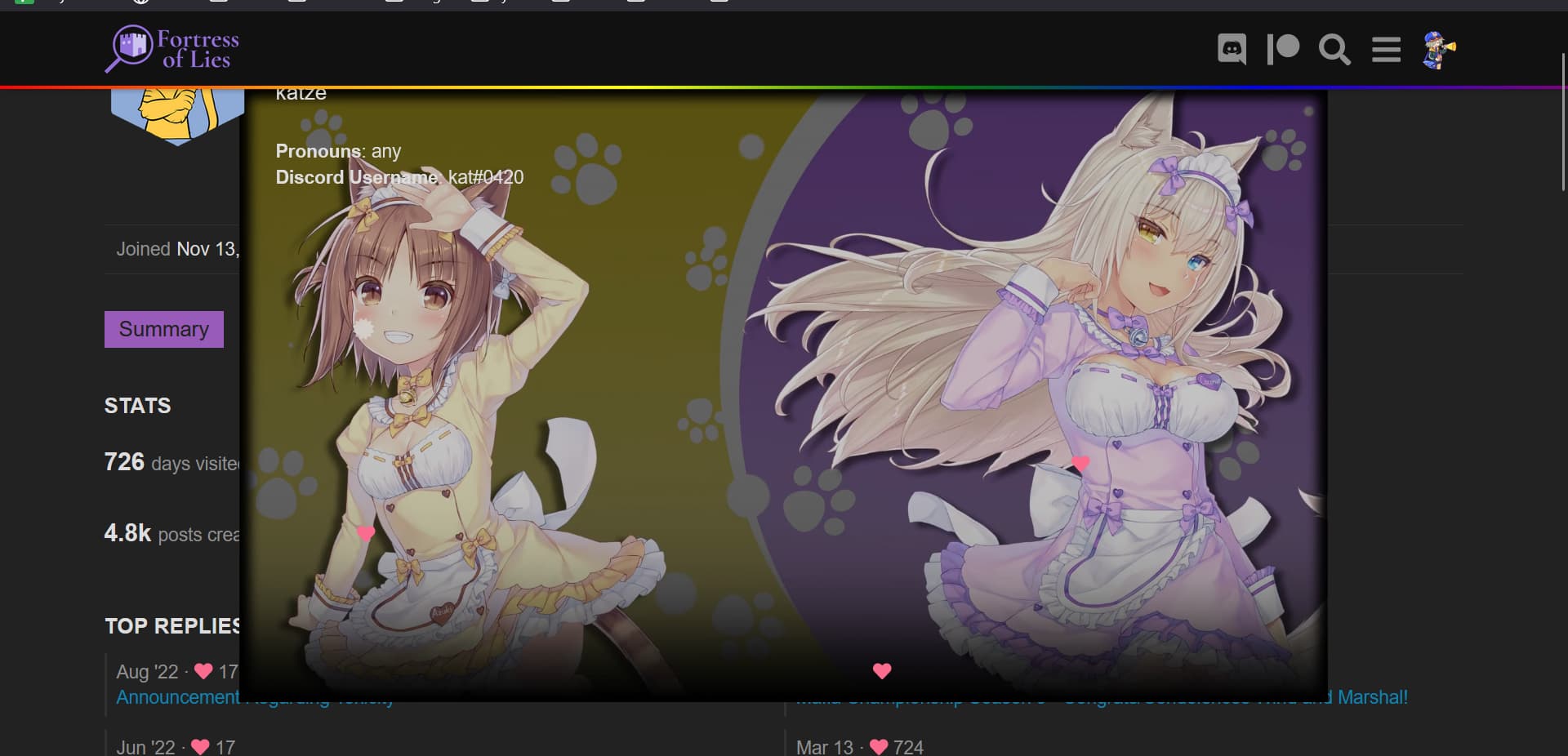Click the page vertical scrollbar
This screenshot has height=756, width=1568.
(x=1563, y=122)
